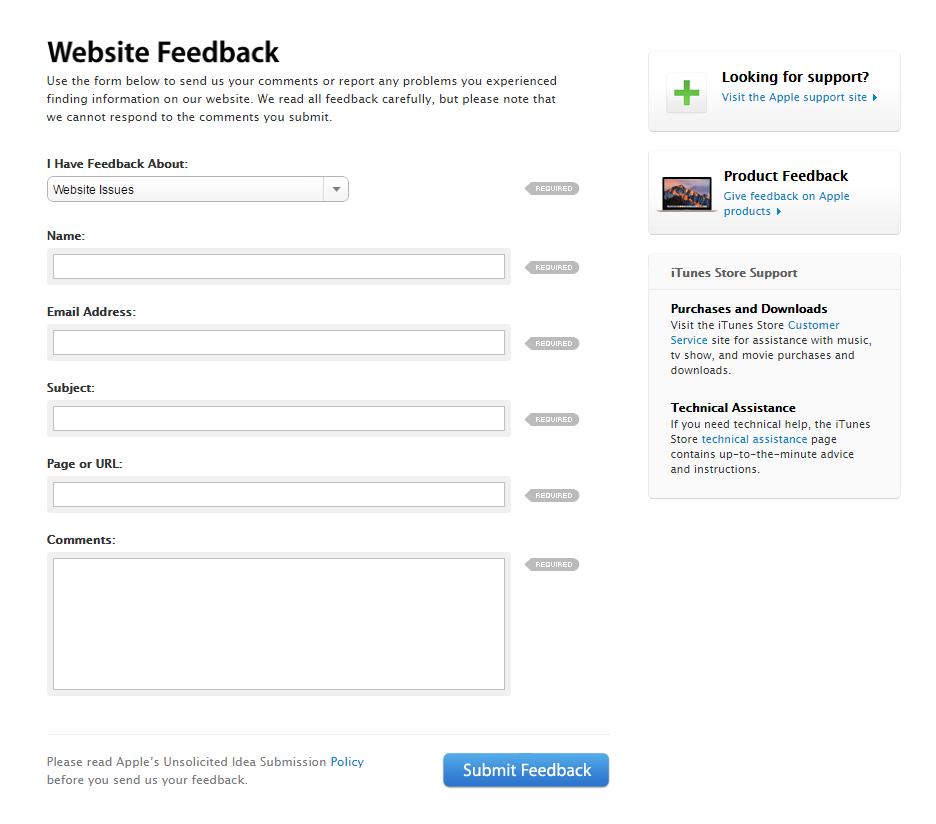Open the Unsolicited Idea Submission Policy link
The height and width of the screenshot is (824, 936).
347,762
